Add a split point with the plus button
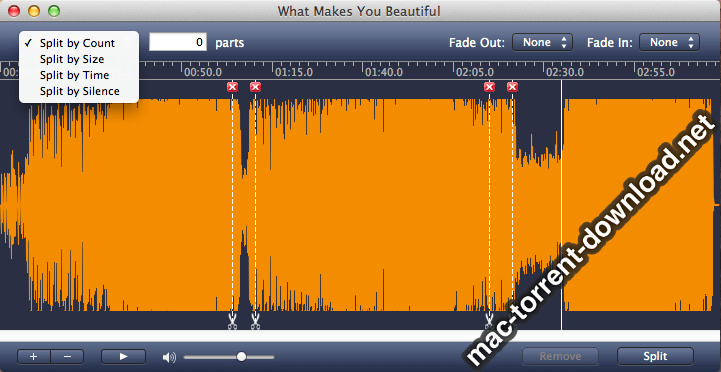Viewport: 721px width, 372px height. 34,356
